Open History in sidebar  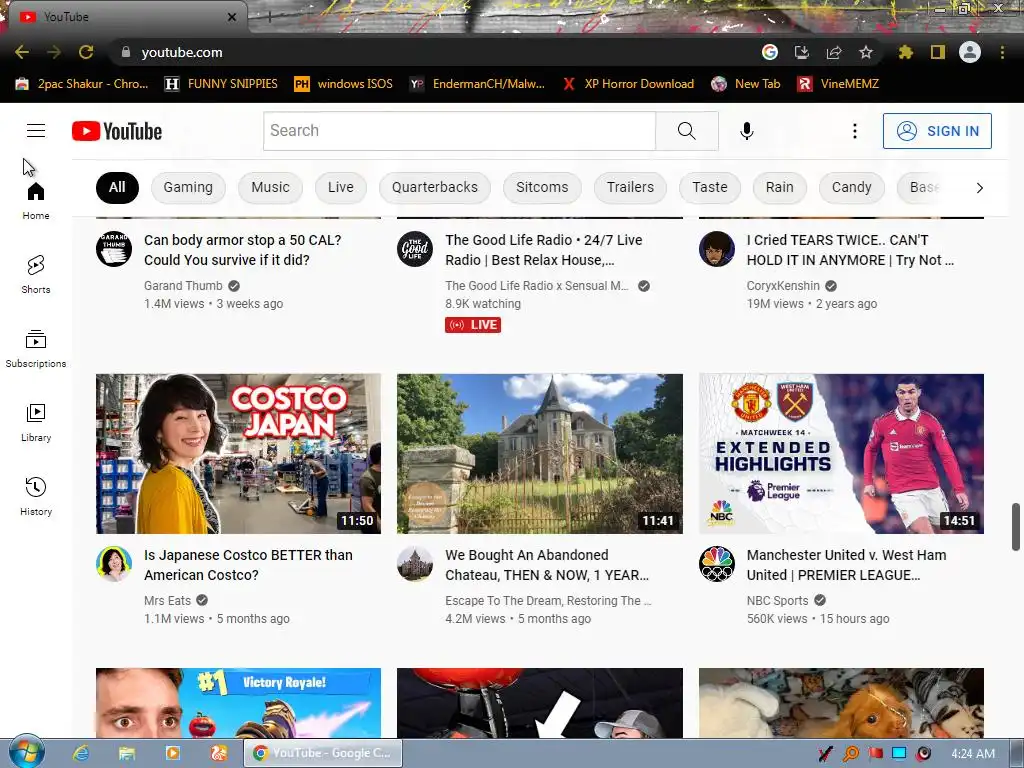[36, 496]
